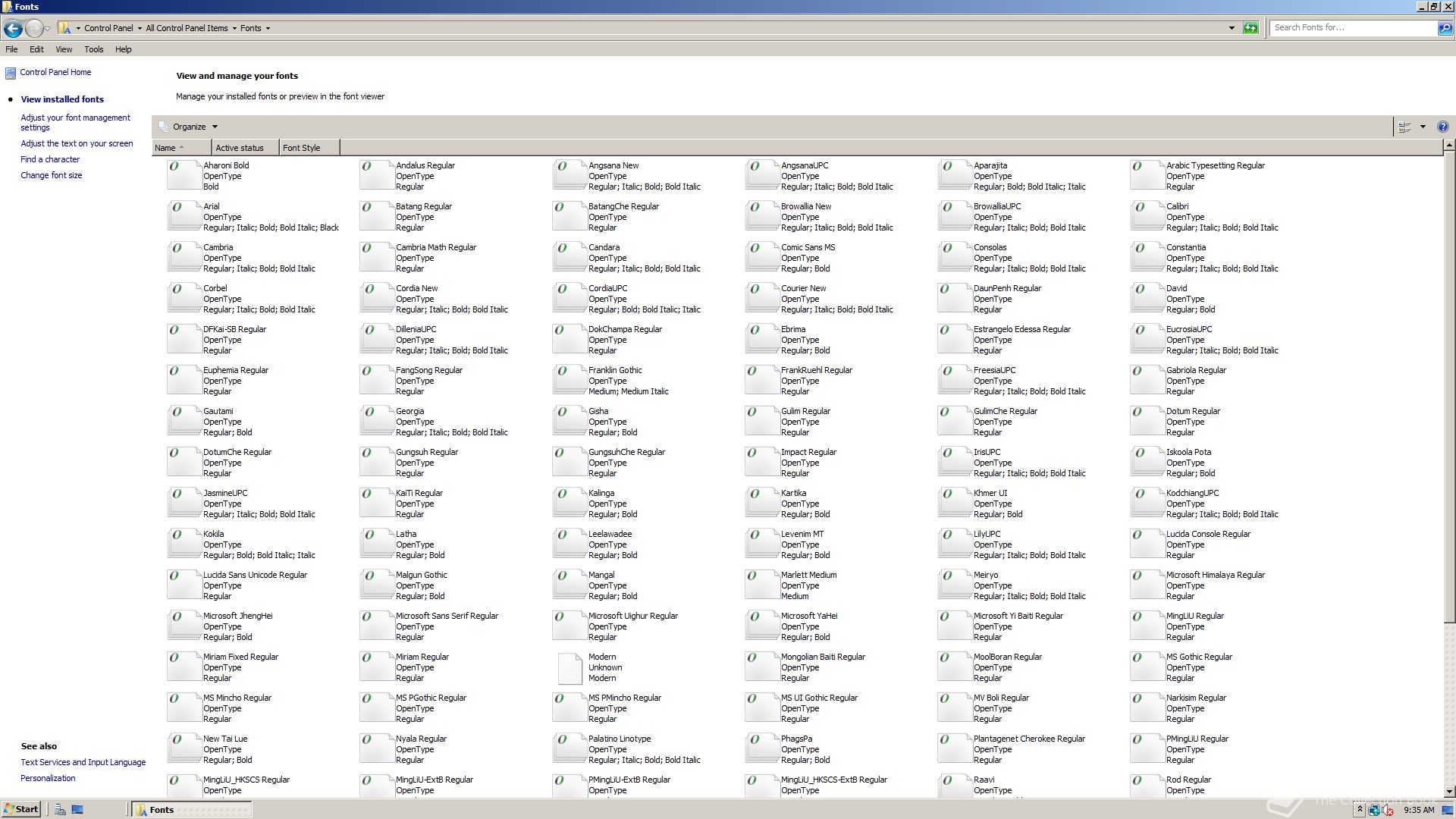Sort by Font Style column
Viewport: 1456px width, 819px height.
309,148
